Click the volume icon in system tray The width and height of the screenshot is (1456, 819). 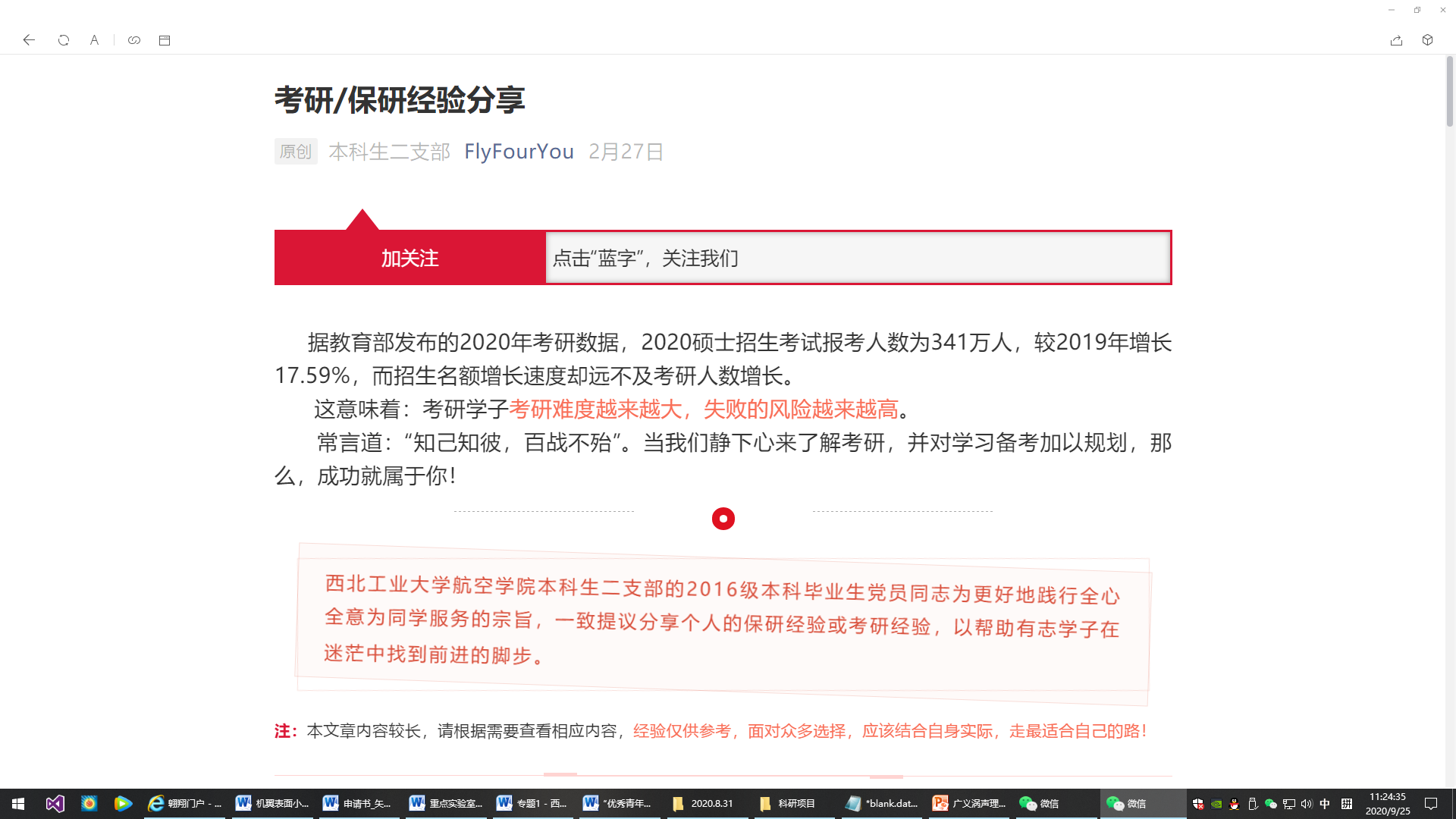(1306, 804)
